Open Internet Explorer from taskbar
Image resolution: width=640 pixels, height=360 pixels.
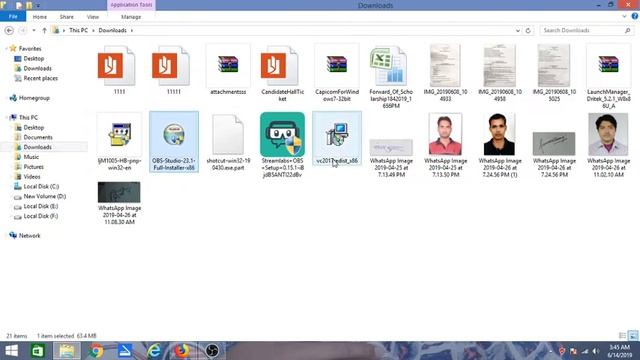pos(154,351)
